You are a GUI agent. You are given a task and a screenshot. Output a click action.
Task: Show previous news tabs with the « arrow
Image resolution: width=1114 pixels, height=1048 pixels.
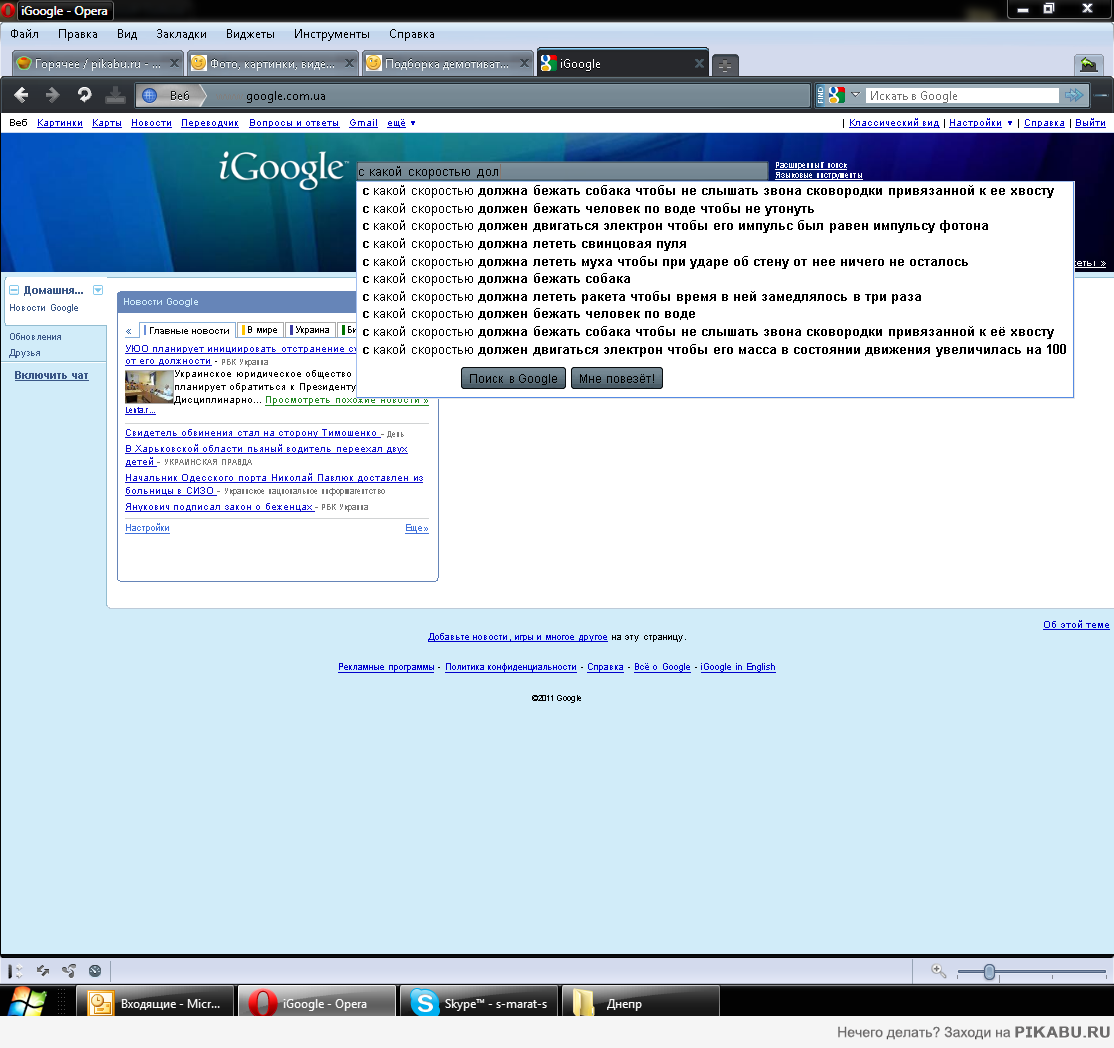(129, 331)
